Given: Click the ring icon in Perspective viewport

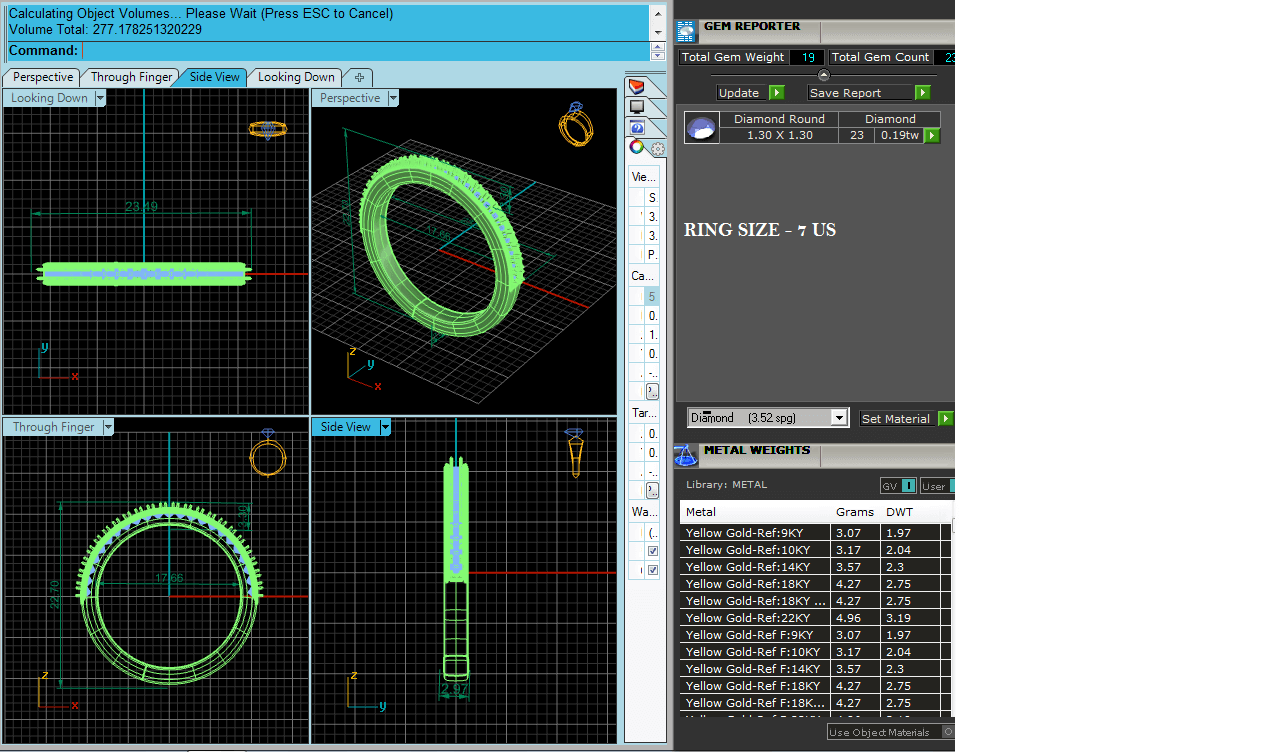Looking at the screenshot, I should pyautogui.click(x=574, y=122).
